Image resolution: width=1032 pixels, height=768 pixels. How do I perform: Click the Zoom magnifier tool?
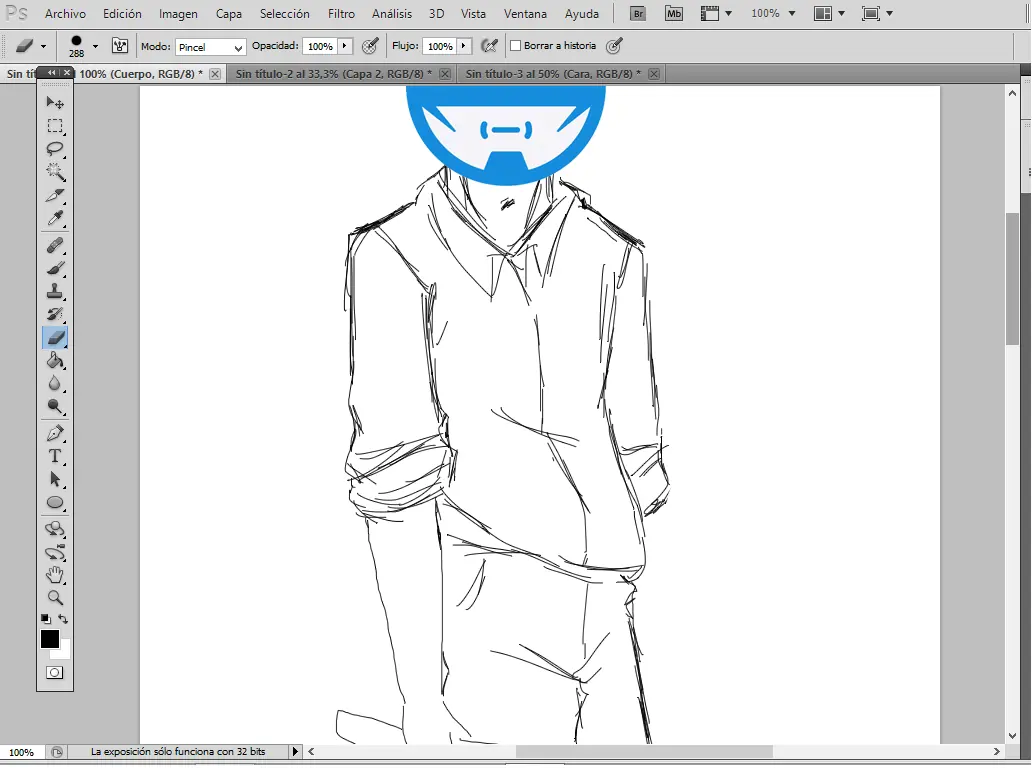55,598
